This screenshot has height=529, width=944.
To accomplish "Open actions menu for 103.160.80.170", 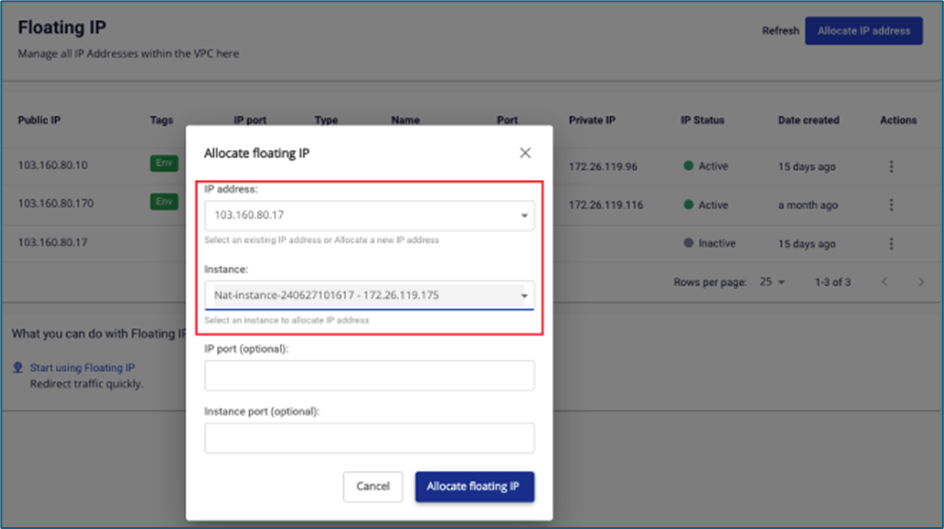I will click(891, 205).
